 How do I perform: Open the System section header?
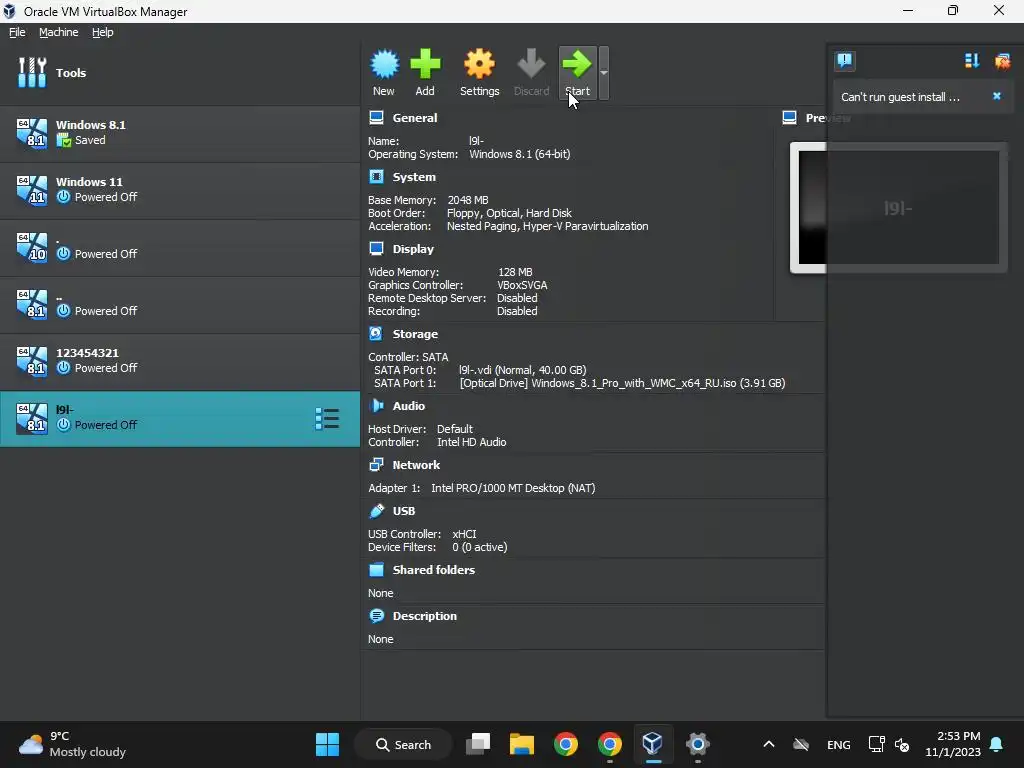coord(414,177)
